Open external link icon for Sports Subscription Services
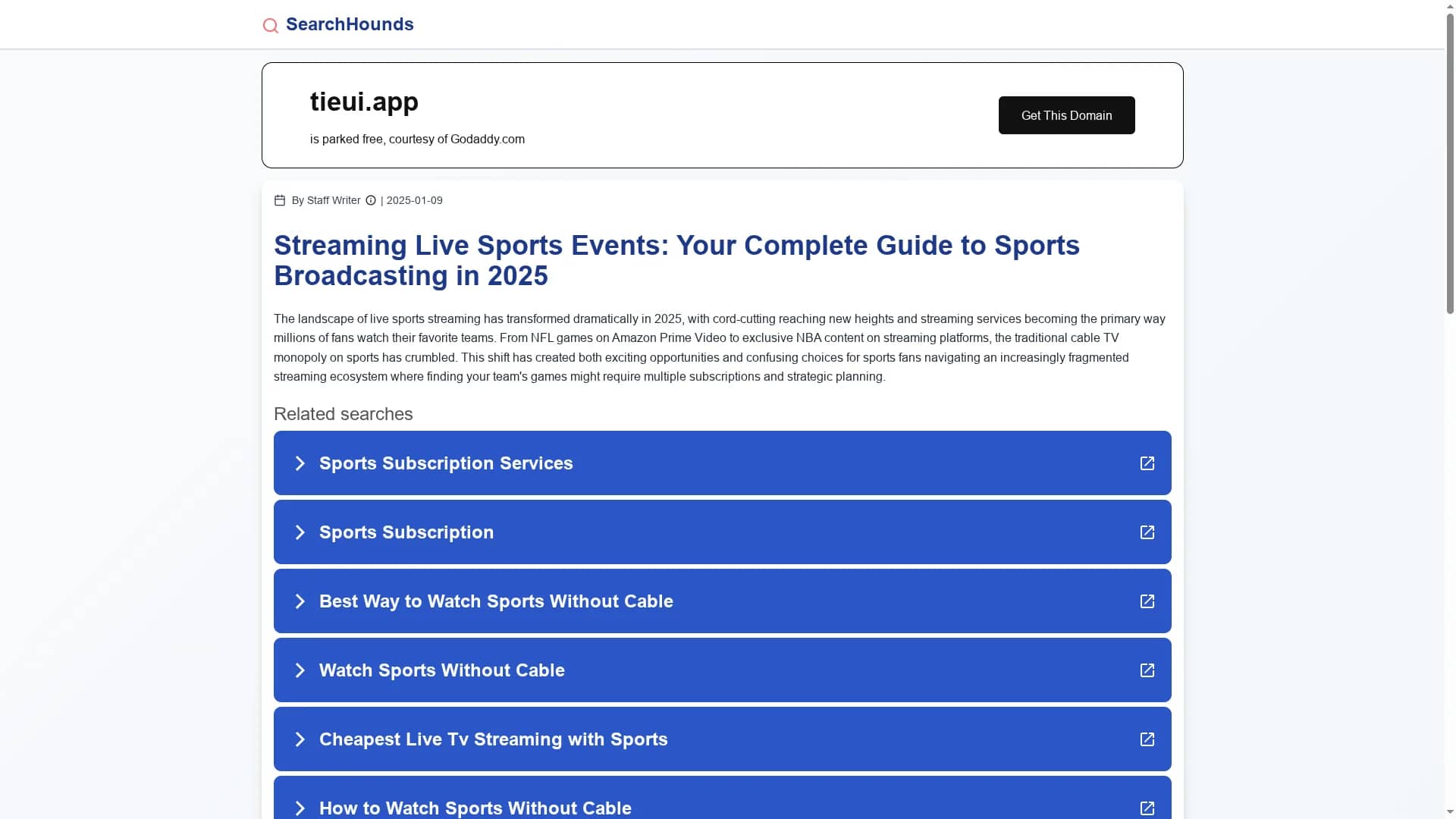 [x=1147, y=463]
